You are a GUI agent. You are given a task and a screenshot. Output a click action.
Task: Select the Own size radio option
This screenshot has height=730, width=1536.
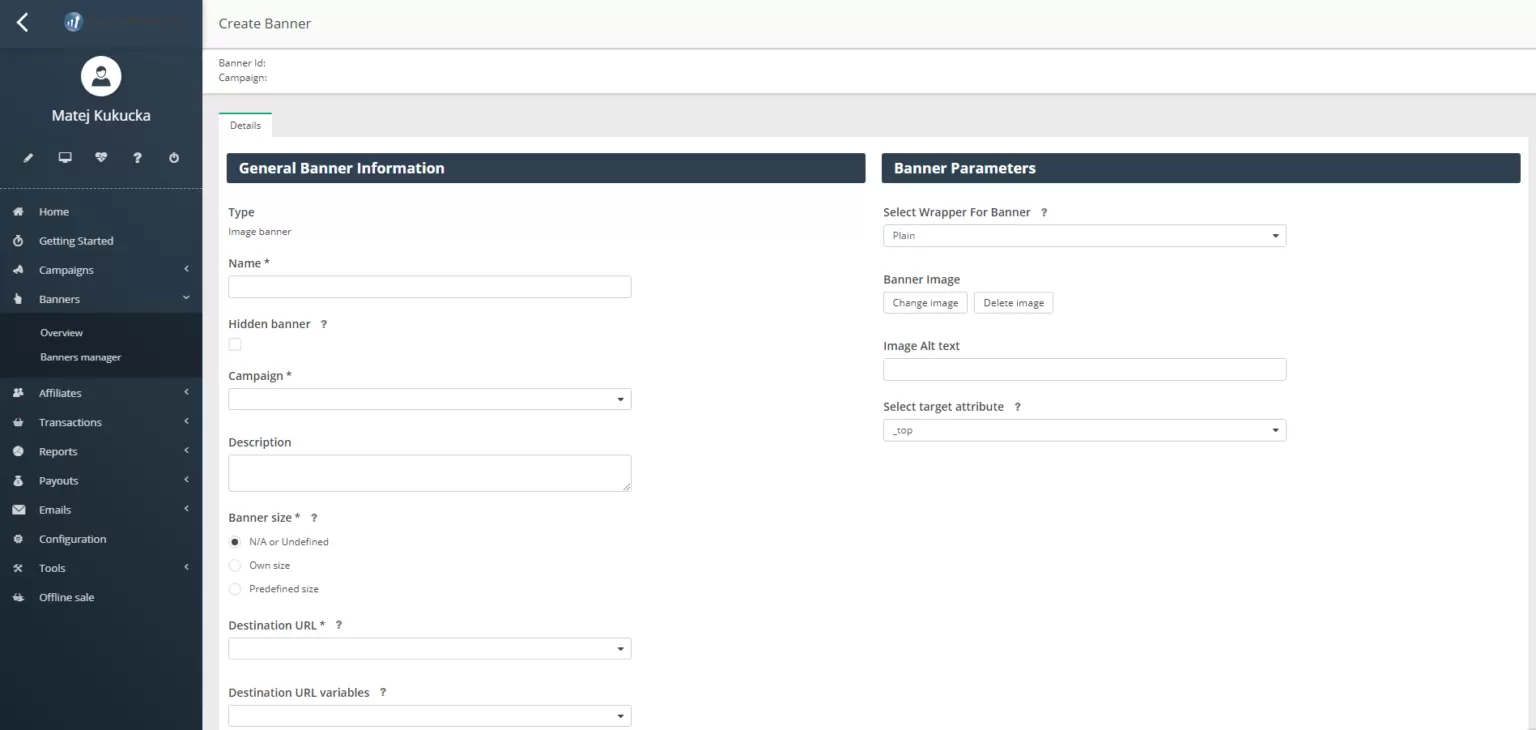click(235, 565)
